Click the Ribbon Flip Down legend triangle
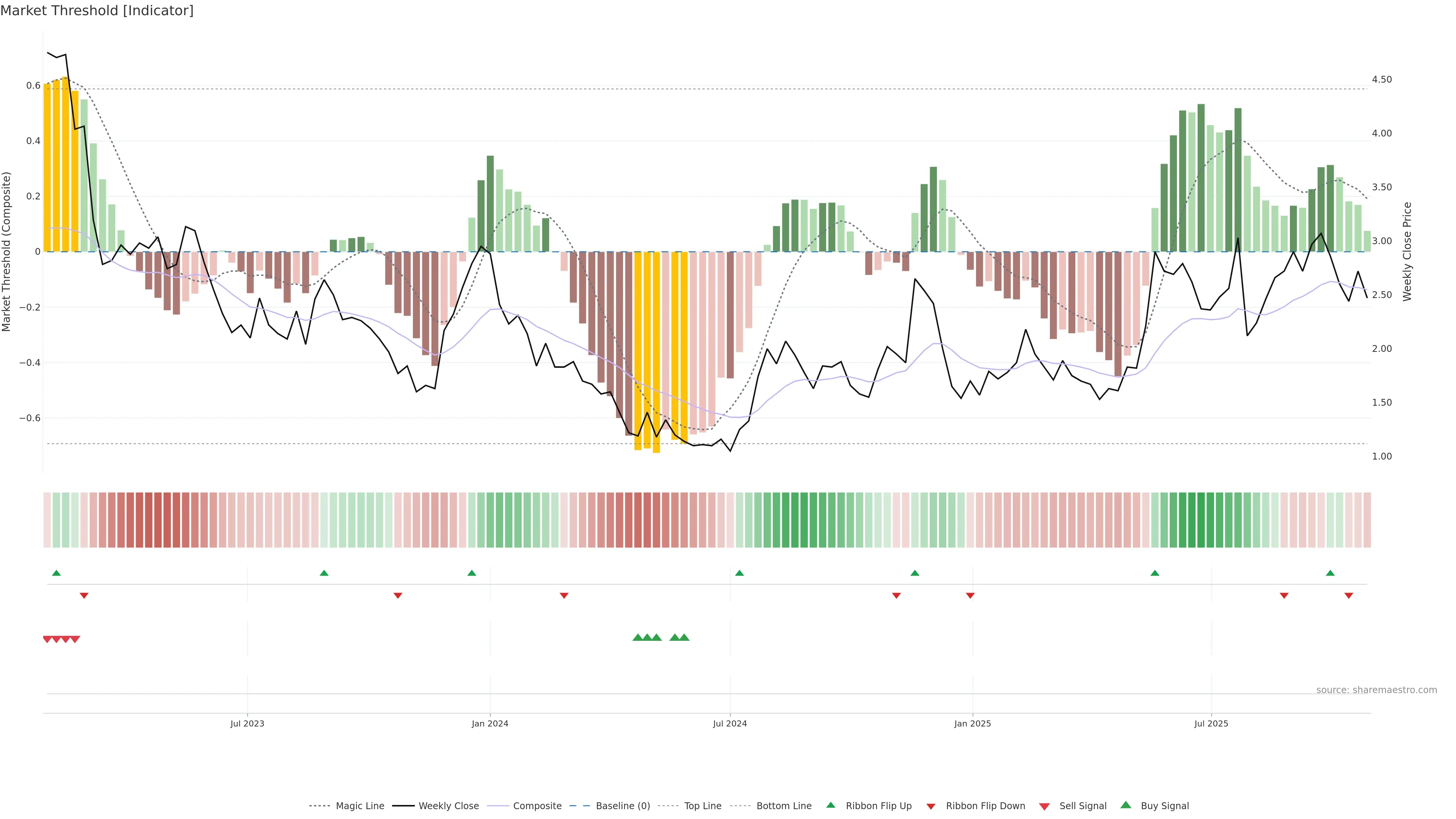This screenshot has height=819, width=1456. [931, 806]
